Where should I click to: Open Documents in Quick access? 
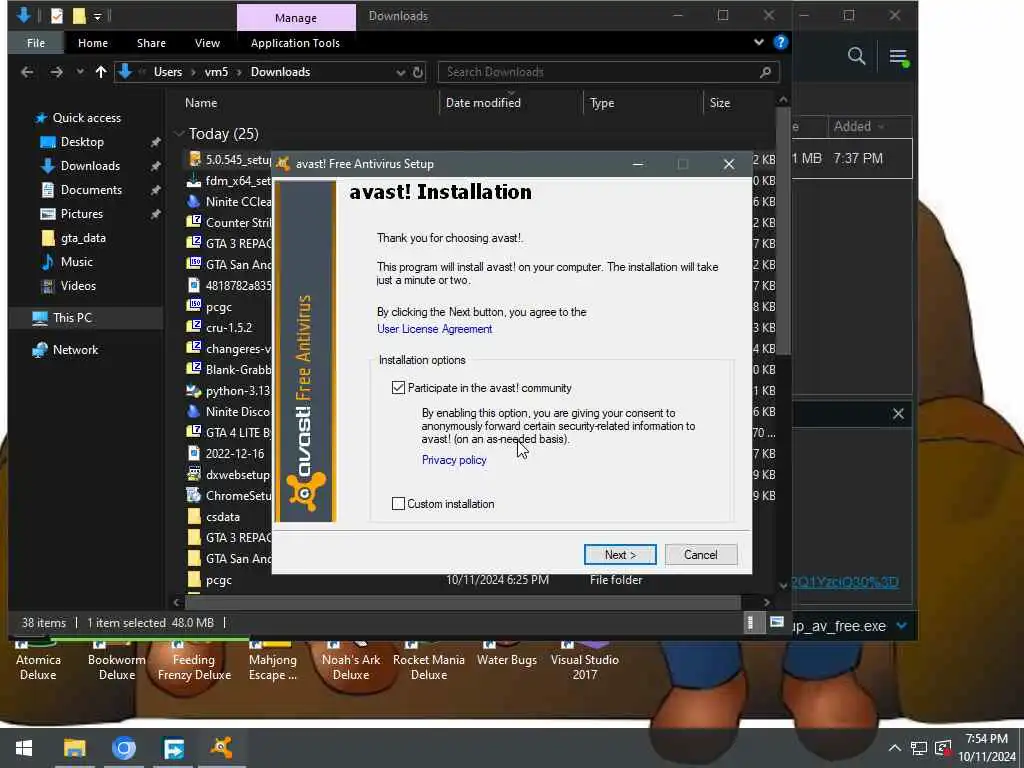[x=91, y=190]
